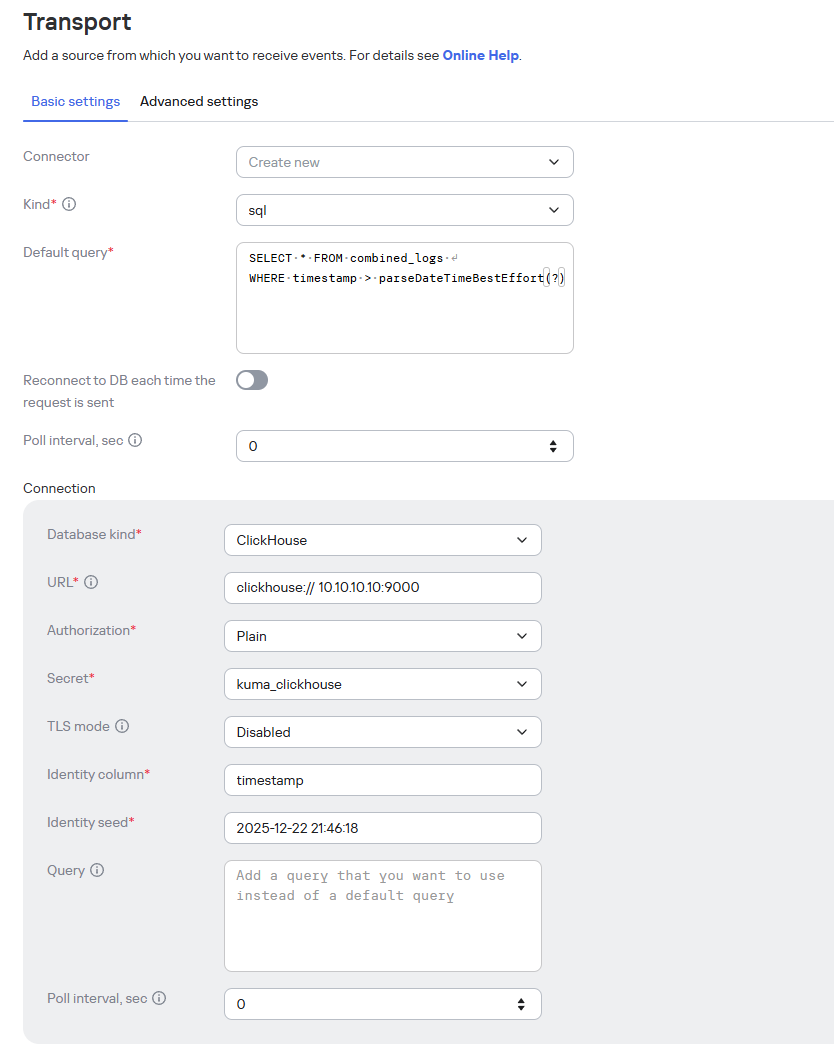Click the info icon next to Query

(x=97, y=870)
